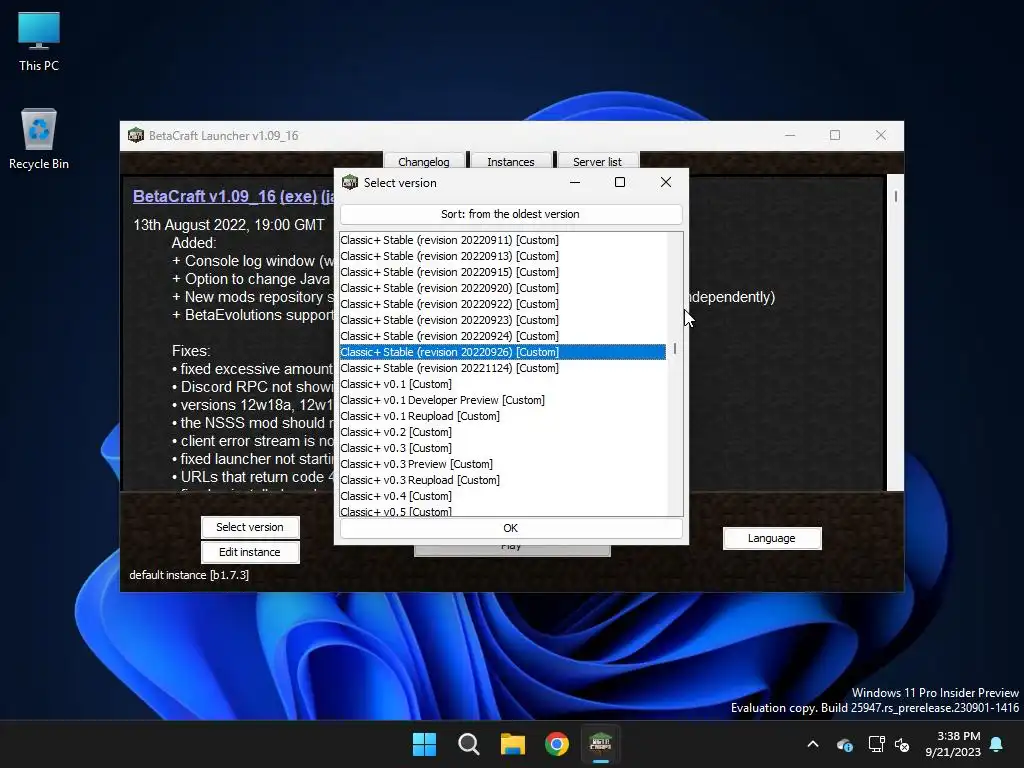Click the Edit instance button
The image size is (1024, 768).
(250, 552)
